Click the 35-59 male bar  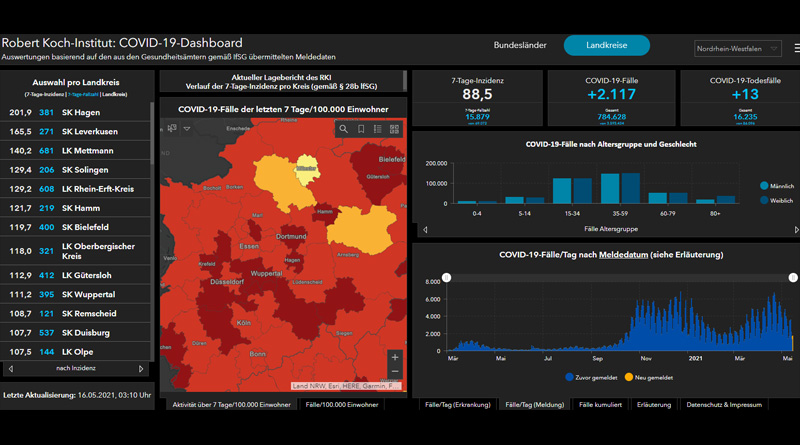[x=610, y=188]
